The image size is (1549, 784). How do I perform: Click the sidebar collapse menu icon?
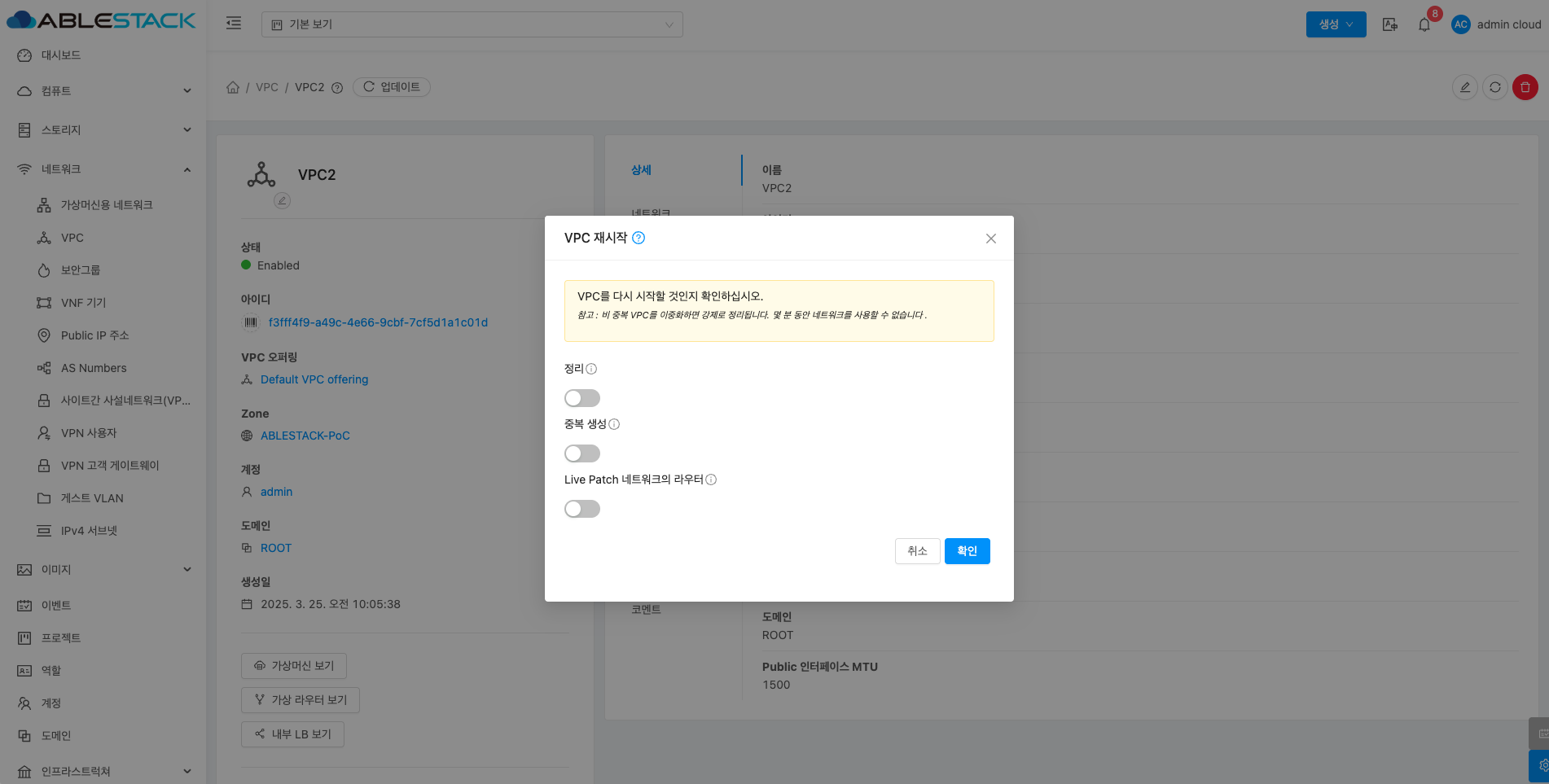click(234, 24)
